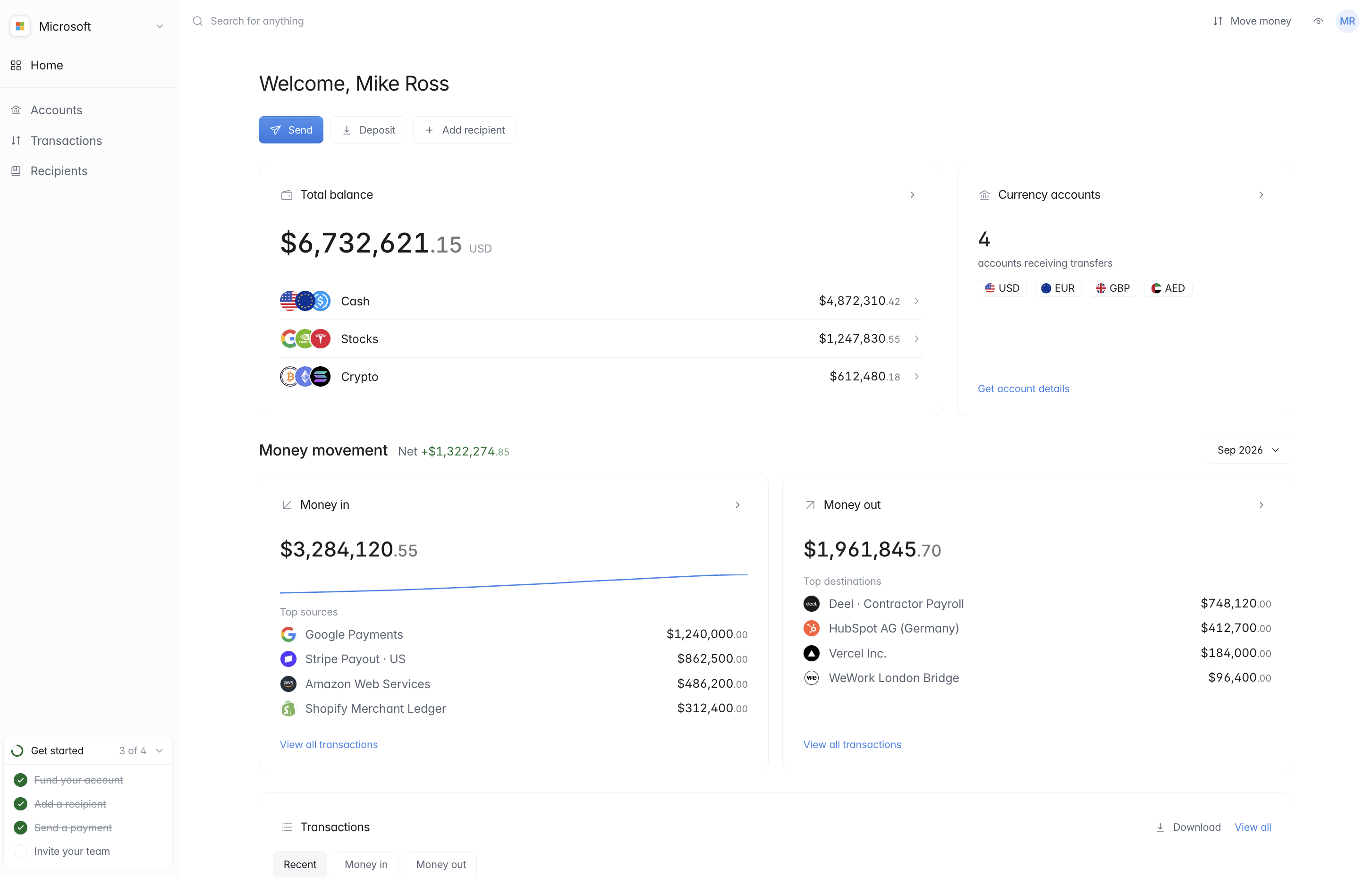Click the Google Payments logo icon
This screenshot has width=1372, height=877.
(288, 634)
